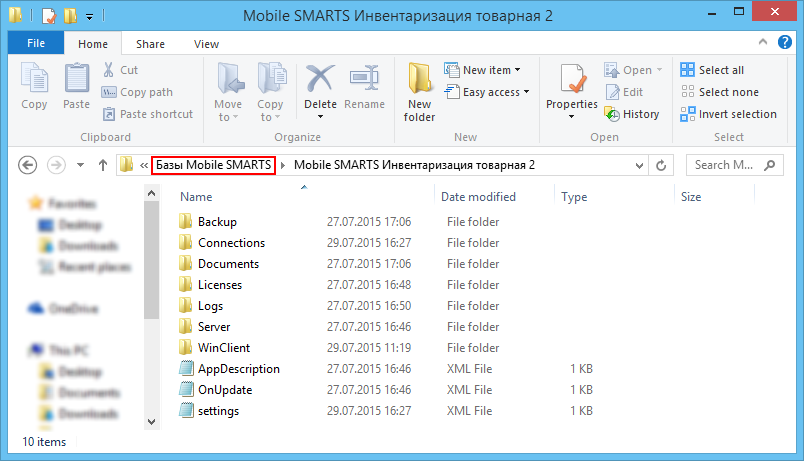Open recent locations dropdown arrow
The width and height of the screenshot is (804, 461).
[x=80, y=165]
